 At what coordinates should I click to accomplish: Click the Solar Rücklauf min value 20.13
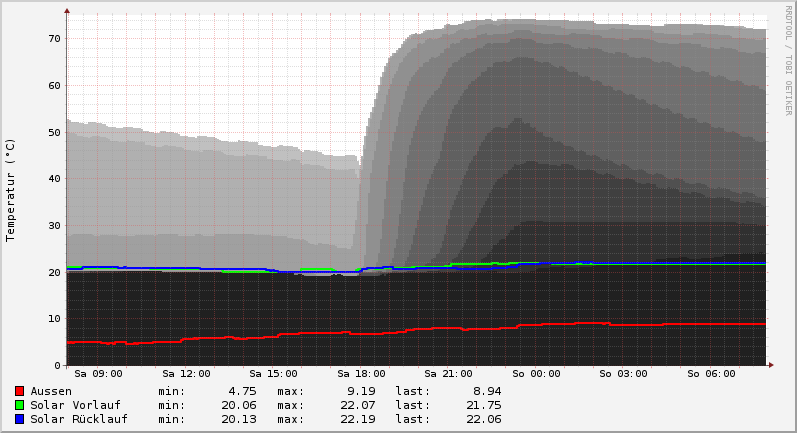click(239, 419)
